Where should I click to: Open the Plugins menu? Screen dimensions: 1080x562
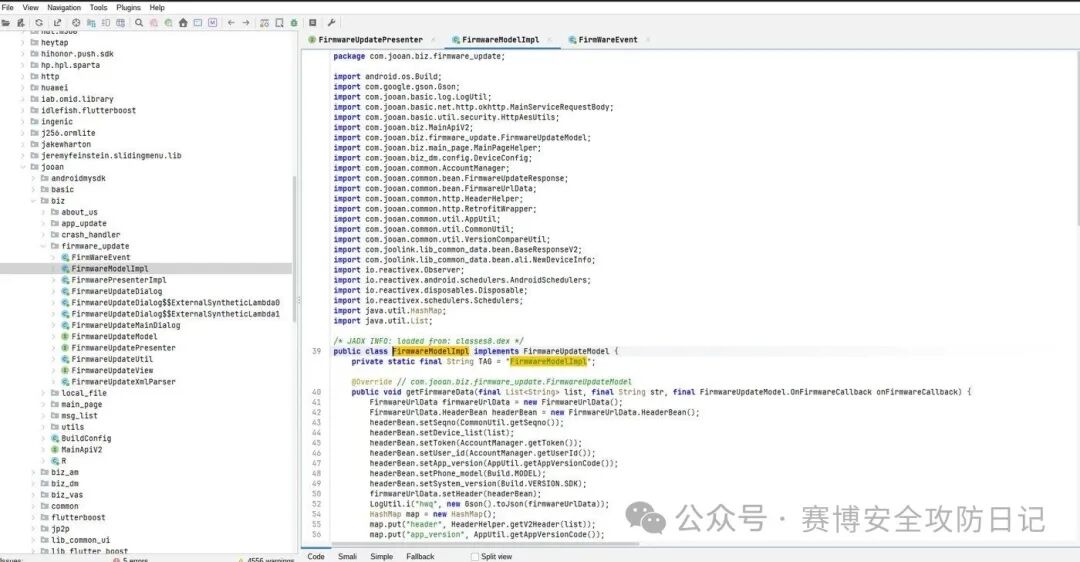(x=129, y=8)
